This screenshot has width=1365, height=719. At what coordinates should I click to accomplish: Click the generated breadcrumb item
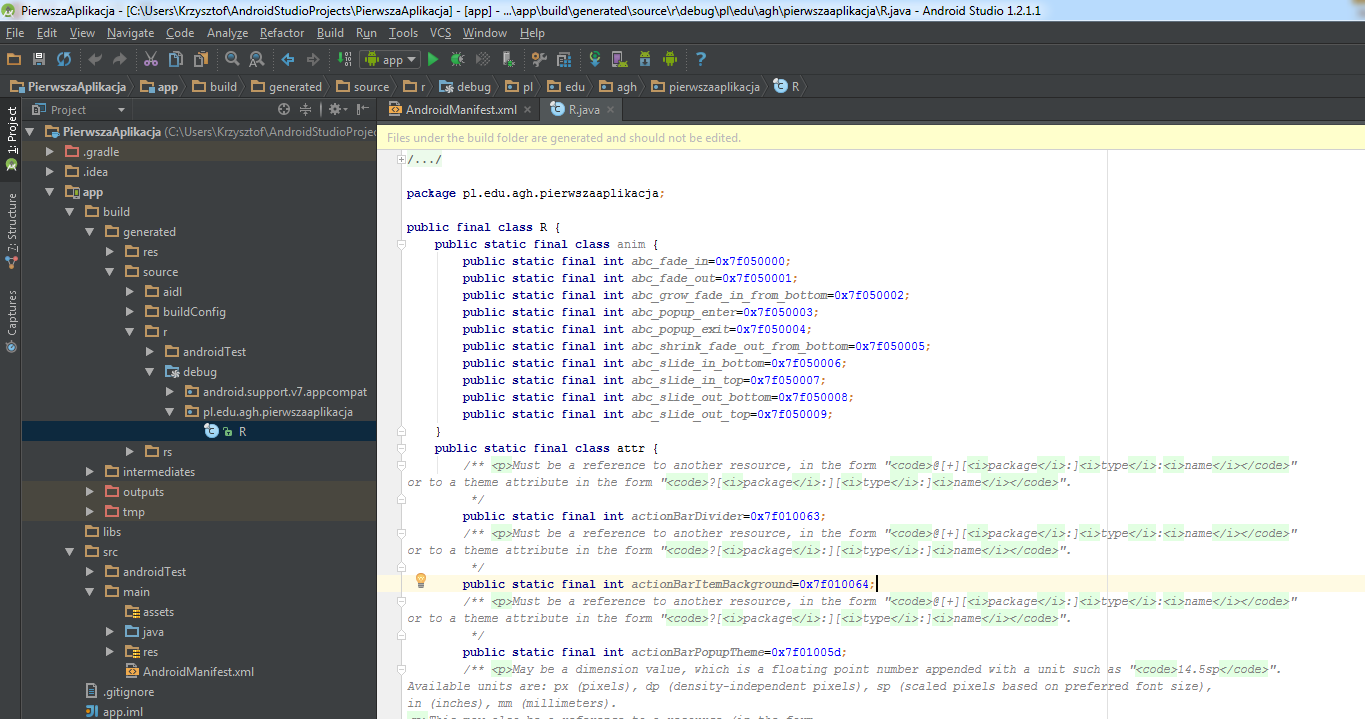[x=287, y=87]
